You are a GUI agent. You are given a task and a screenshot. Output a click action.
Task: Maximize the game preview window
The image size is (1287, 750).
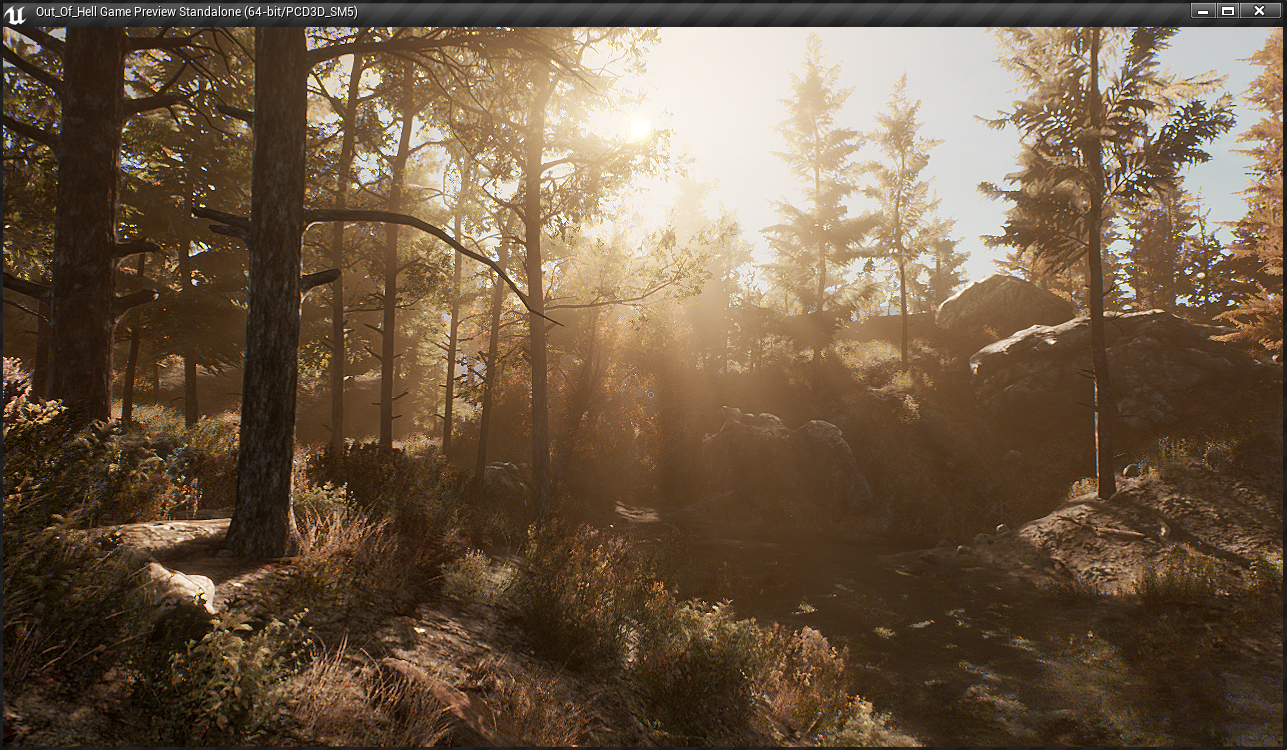pos(1229,11)
